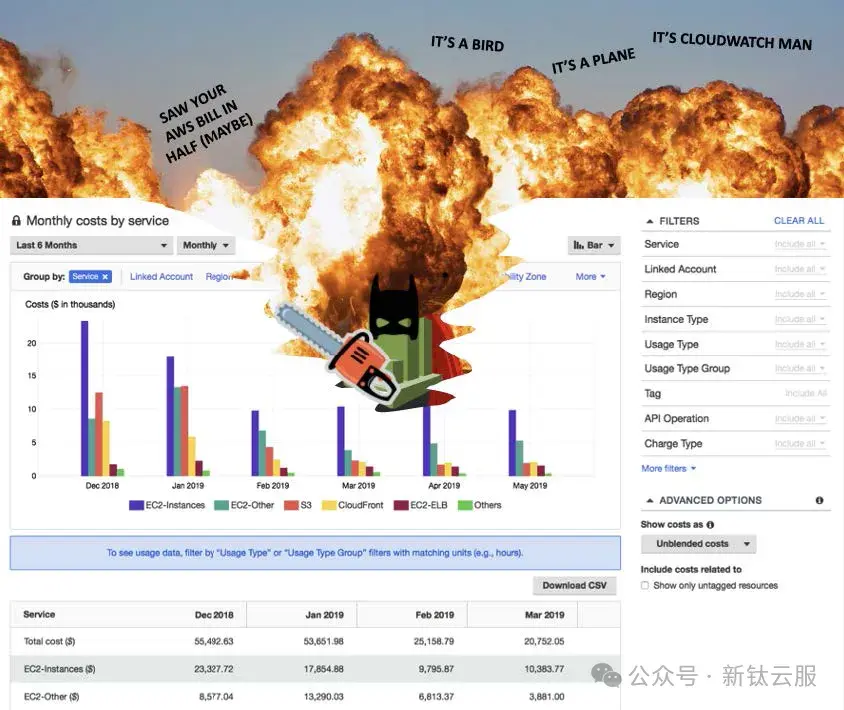Expand More filters link
This screenshot has height=710, width=844.
[669, 468]
